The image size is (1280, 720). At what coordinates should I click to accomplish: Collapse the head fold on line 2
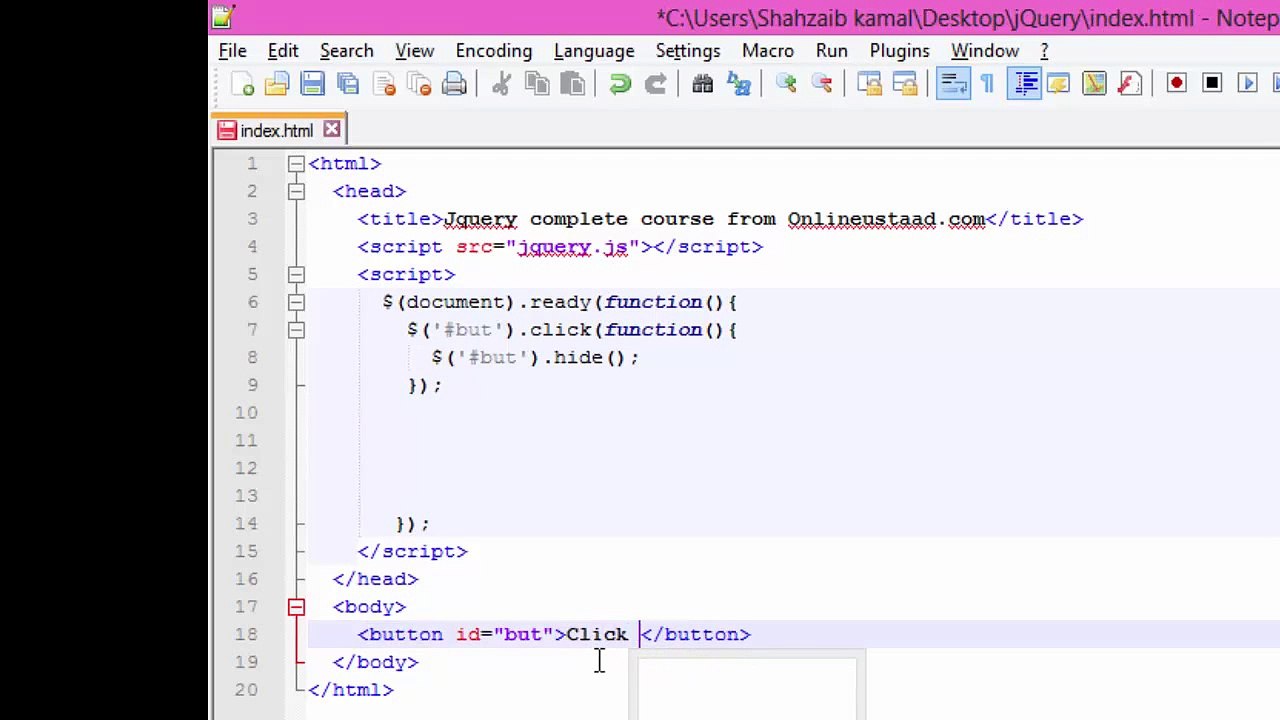296,191
